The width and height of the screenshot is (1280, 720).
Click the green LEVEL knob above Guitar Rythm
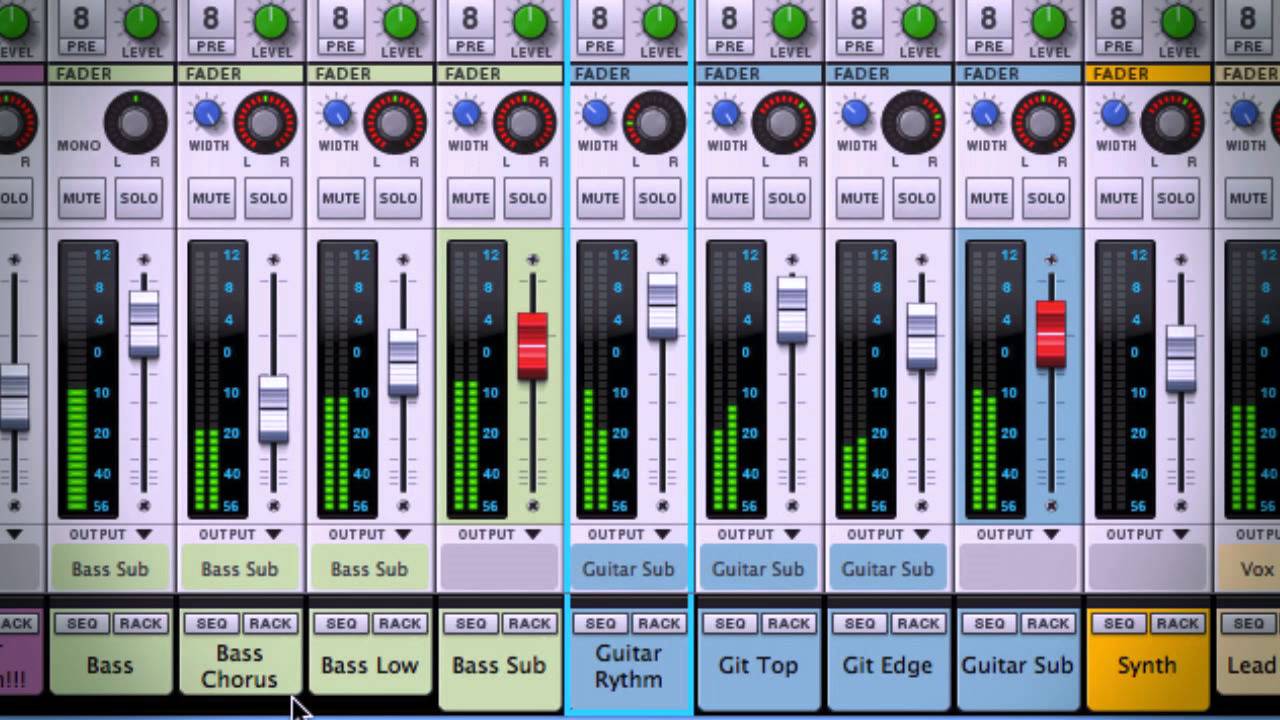pos(660,21)
